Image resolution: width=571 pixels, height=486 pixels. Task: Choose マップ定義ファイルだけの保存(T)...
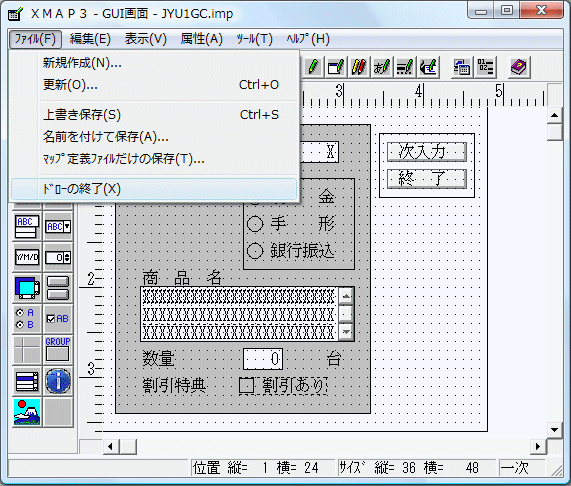[x=154, y=159]
